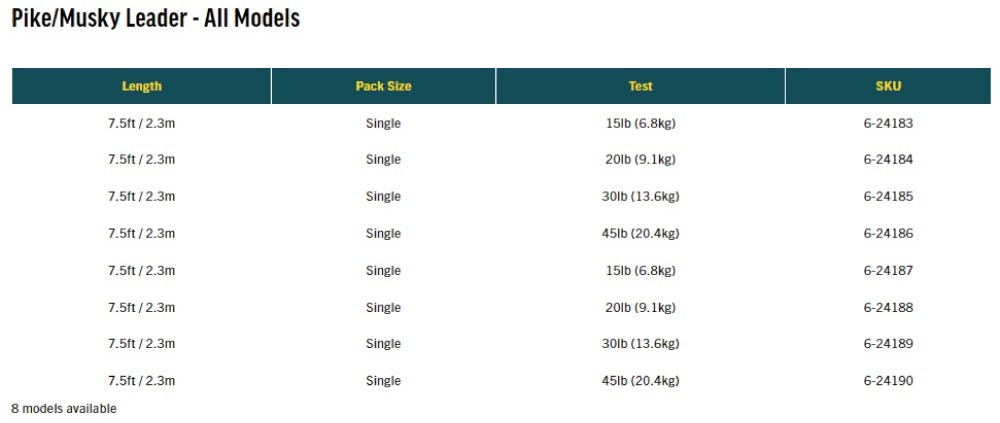Select SKU 6-24189 cell
The width and height of the screenshot is (1000, 423).
[888, 344]
